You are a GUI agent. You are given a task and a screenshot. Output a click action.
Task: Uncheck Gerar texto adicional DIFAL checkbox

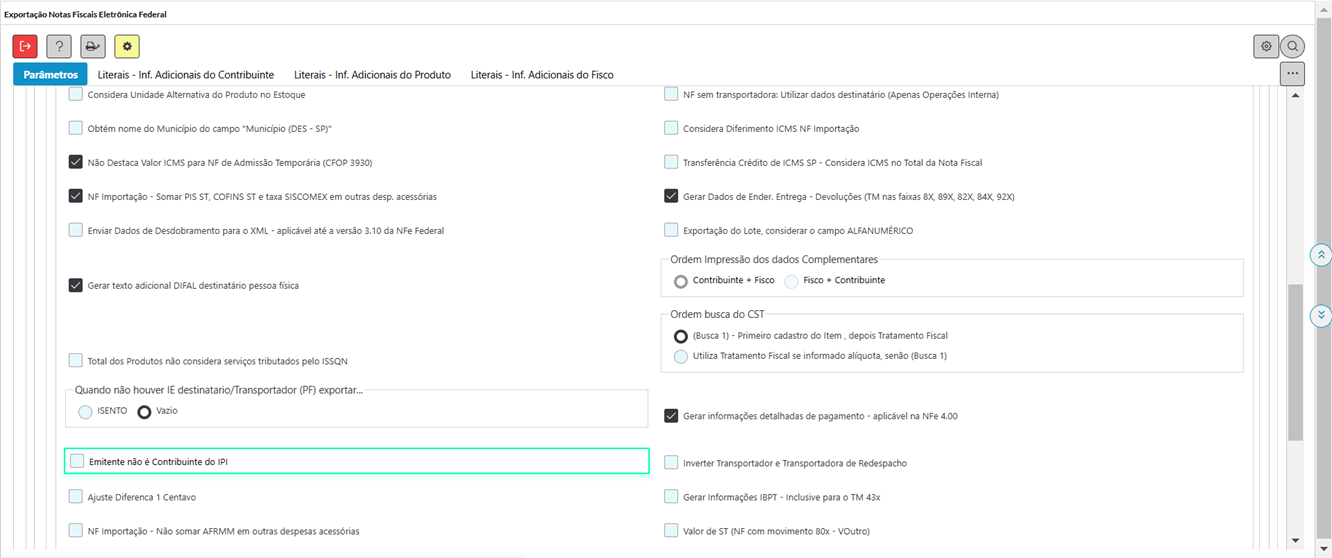click(x=76, y=285)
